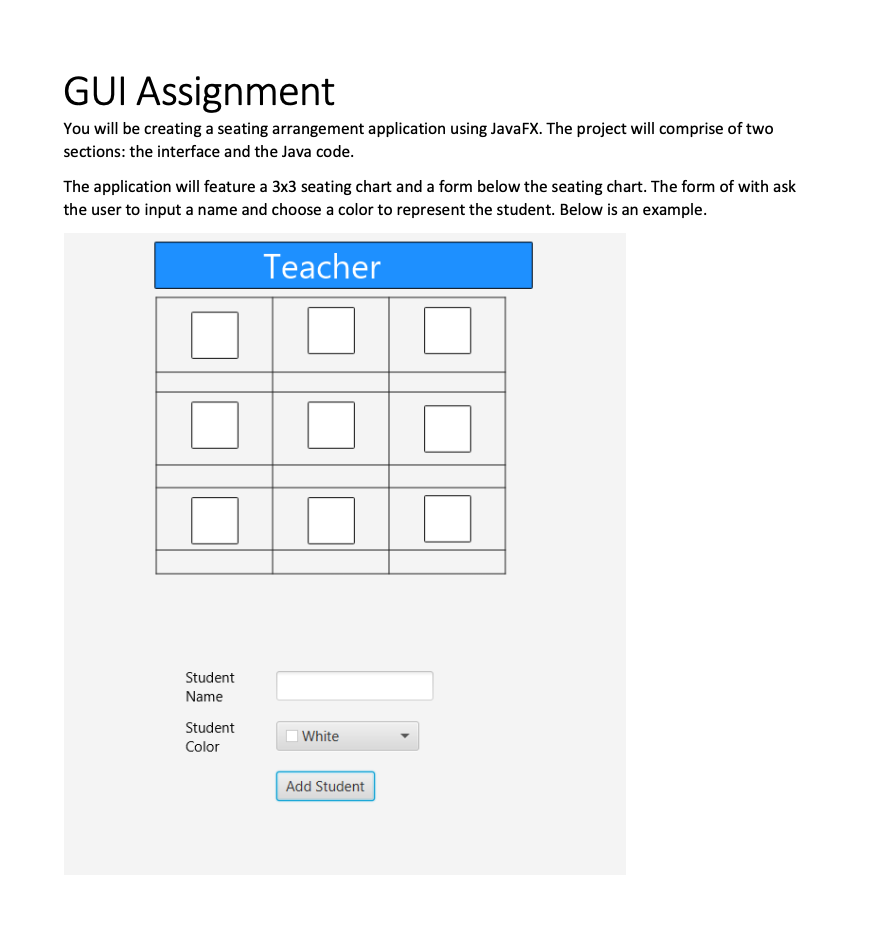Select the blue Teacher header bar
The image size is (880, 942).
(343, 265)
